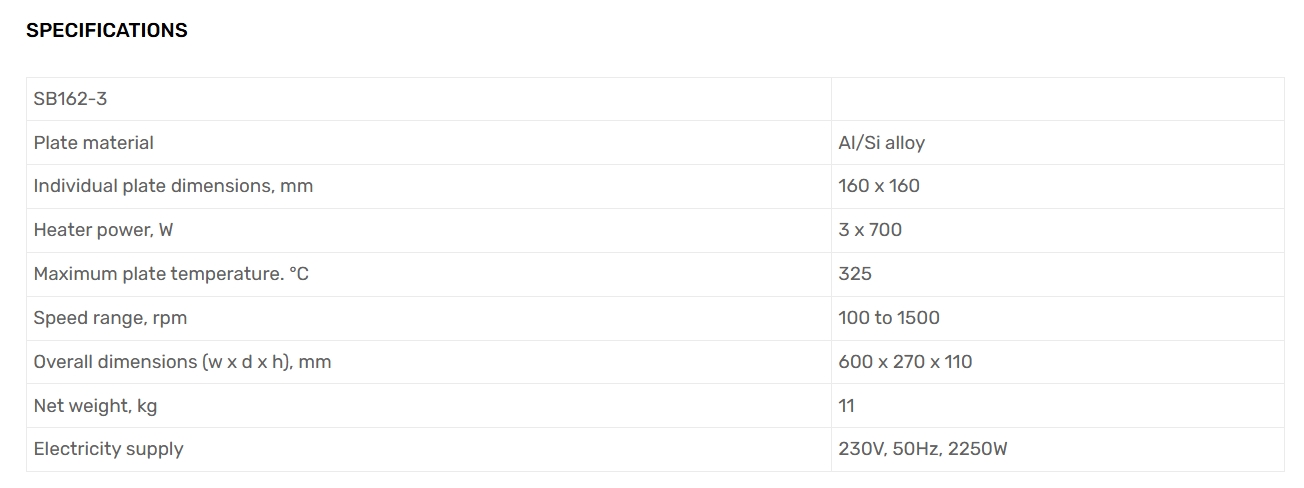
Task: Select the net weight value 11
Action: click(847, 406)
